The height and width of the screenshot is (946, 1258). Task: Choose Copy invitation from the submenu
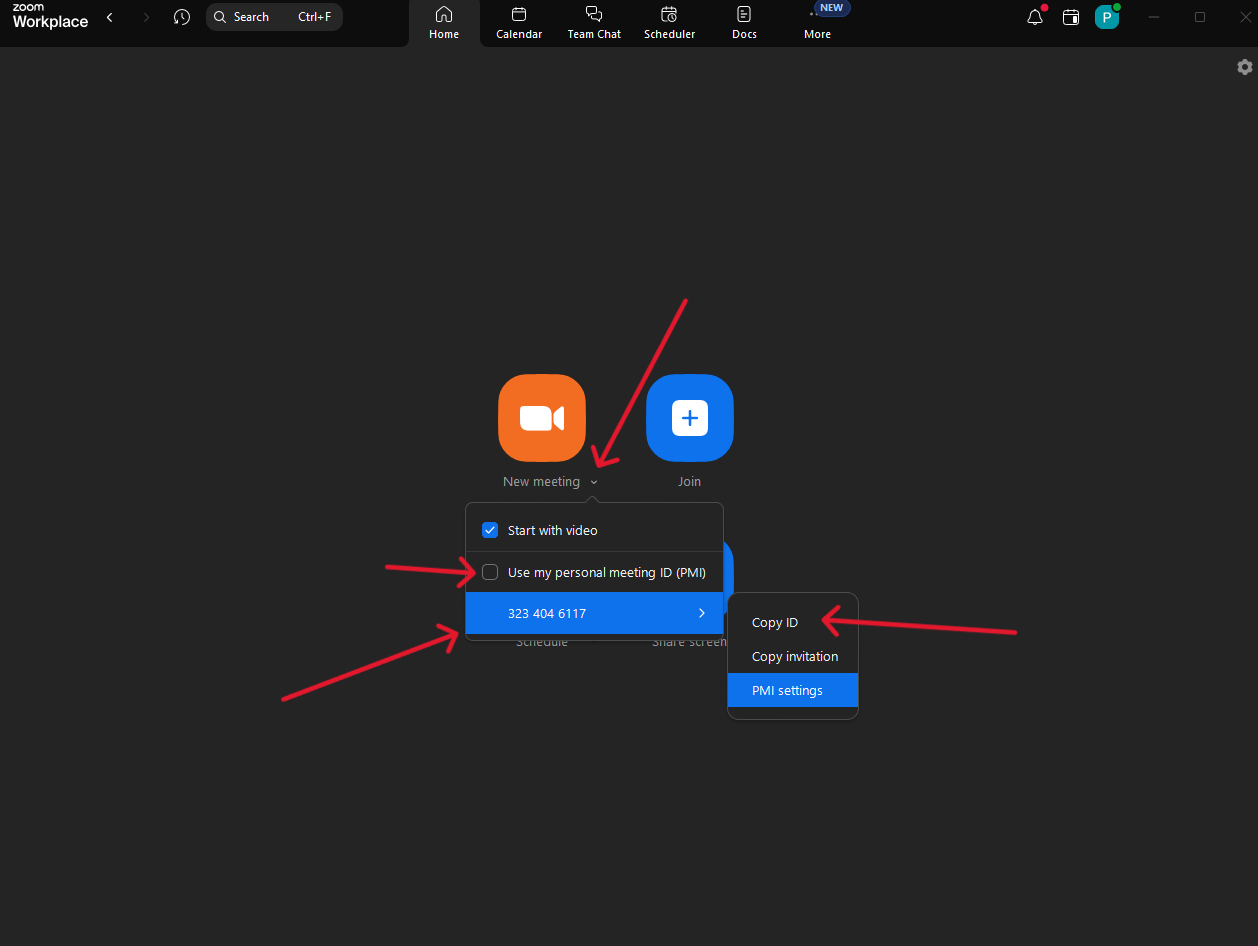tap(793, 656)
